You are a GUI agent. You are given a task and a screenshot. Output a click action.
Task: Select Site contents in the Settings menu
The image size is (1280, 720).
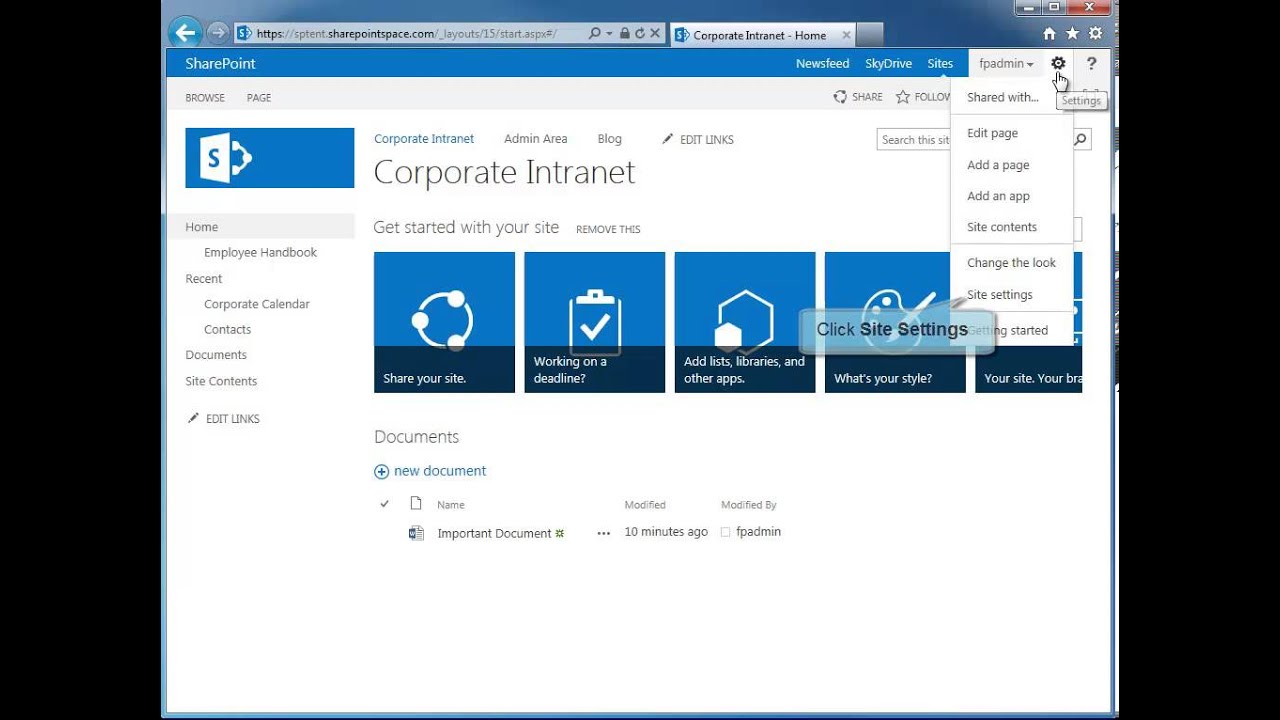pos(1002,227)
